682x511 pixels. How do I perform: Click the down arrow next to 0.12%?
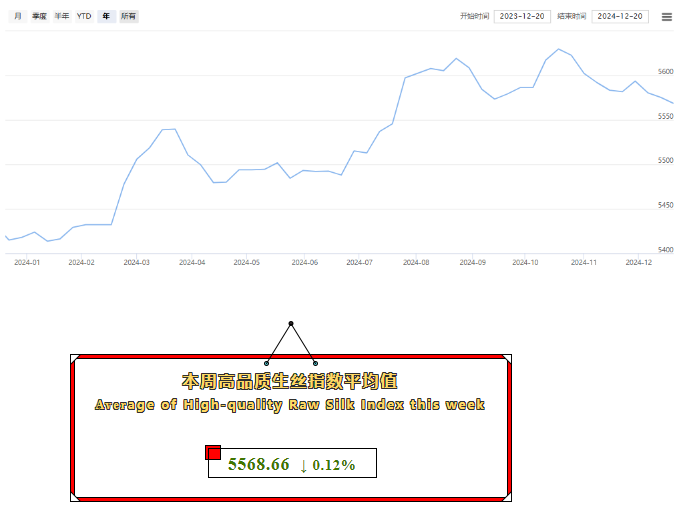coord(303,465)
